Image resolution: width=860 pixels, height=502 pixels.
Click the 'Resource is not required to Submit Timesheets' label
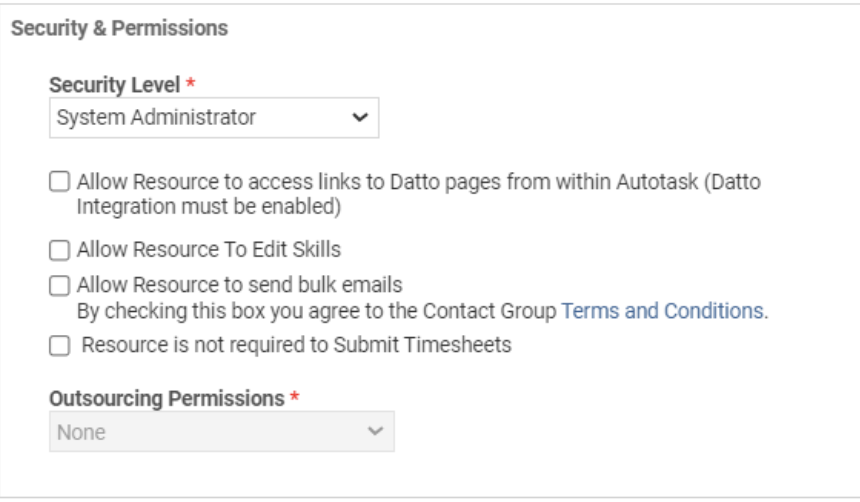click(x=296, y=345)
